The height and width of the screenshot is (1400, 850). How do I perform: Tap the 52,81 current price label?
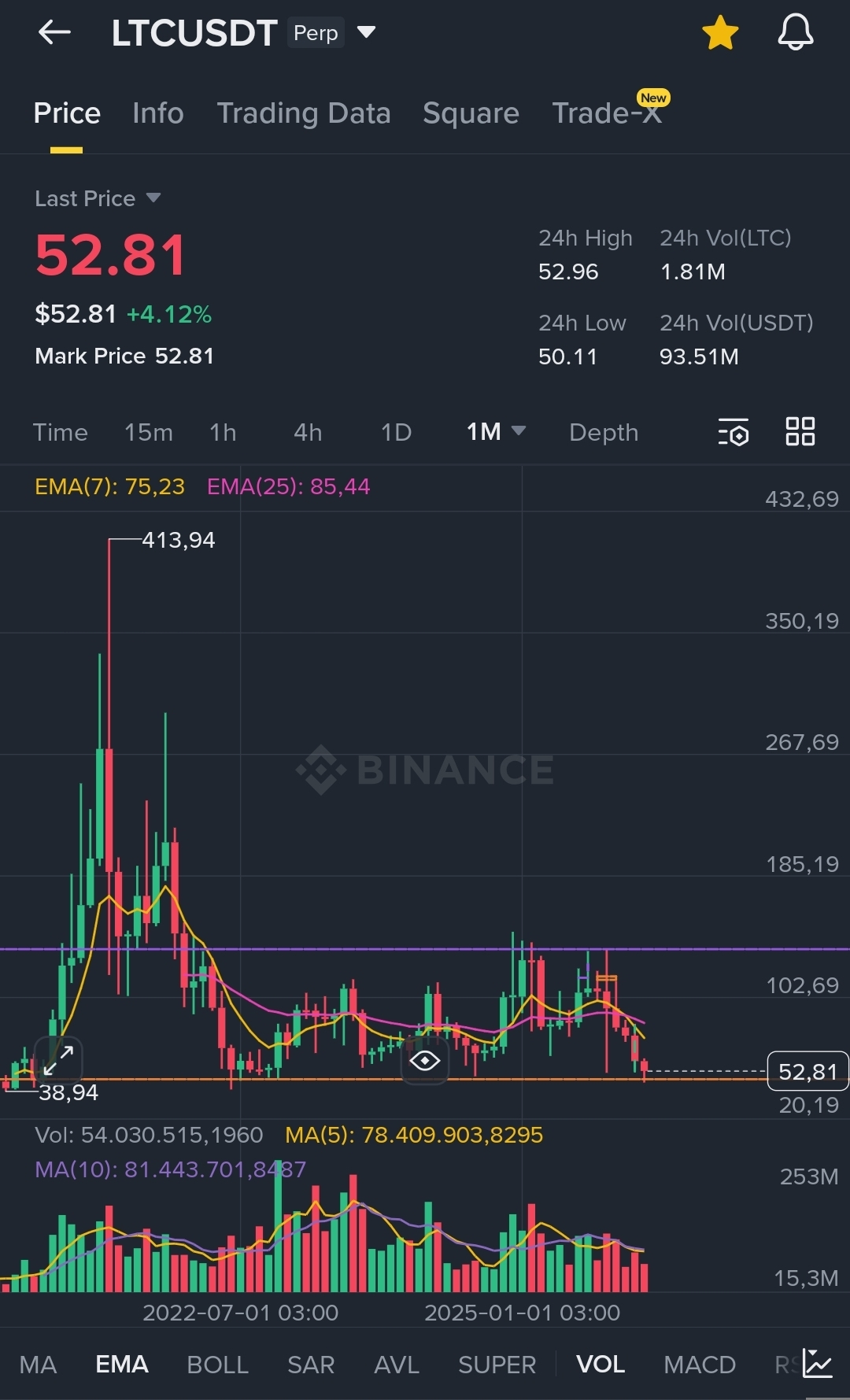[807, 1071]
